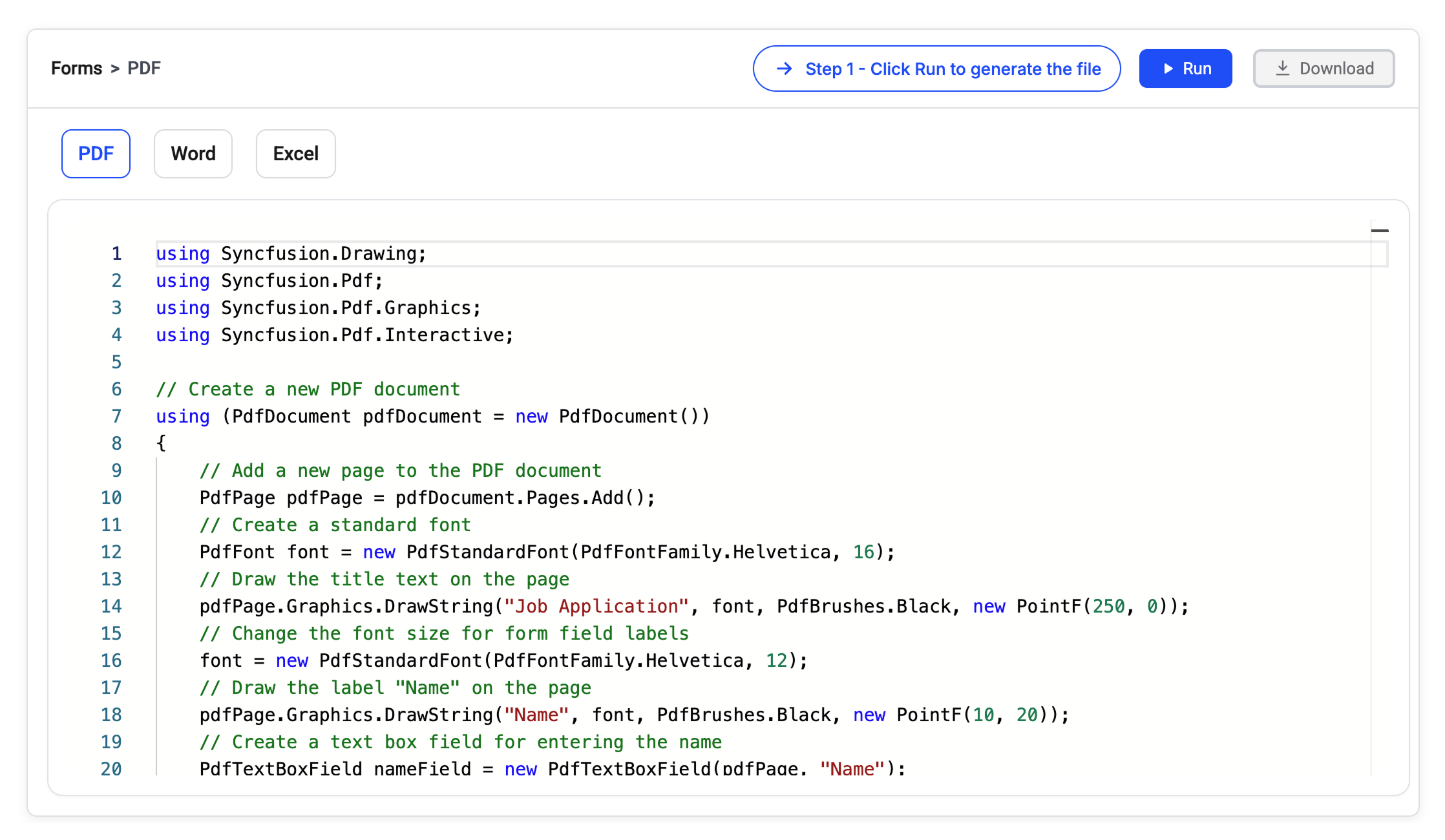Click line number 1 in the gutter
Viewport: 1445px width, 840px height.
pos(116,253)
